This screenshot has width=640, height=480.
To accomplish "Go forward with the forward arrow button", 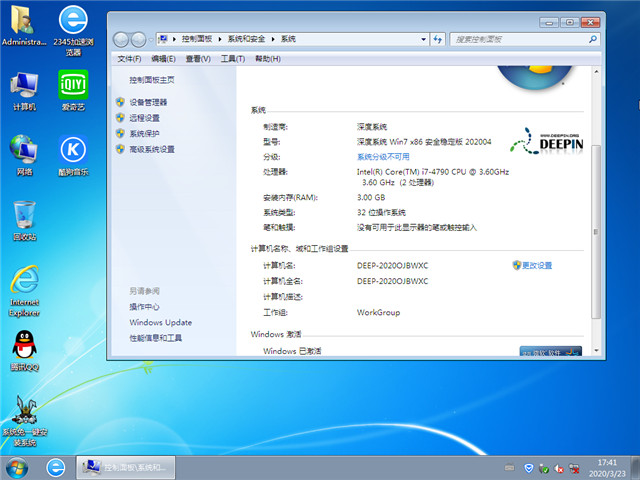I will [x=139, y=40].
